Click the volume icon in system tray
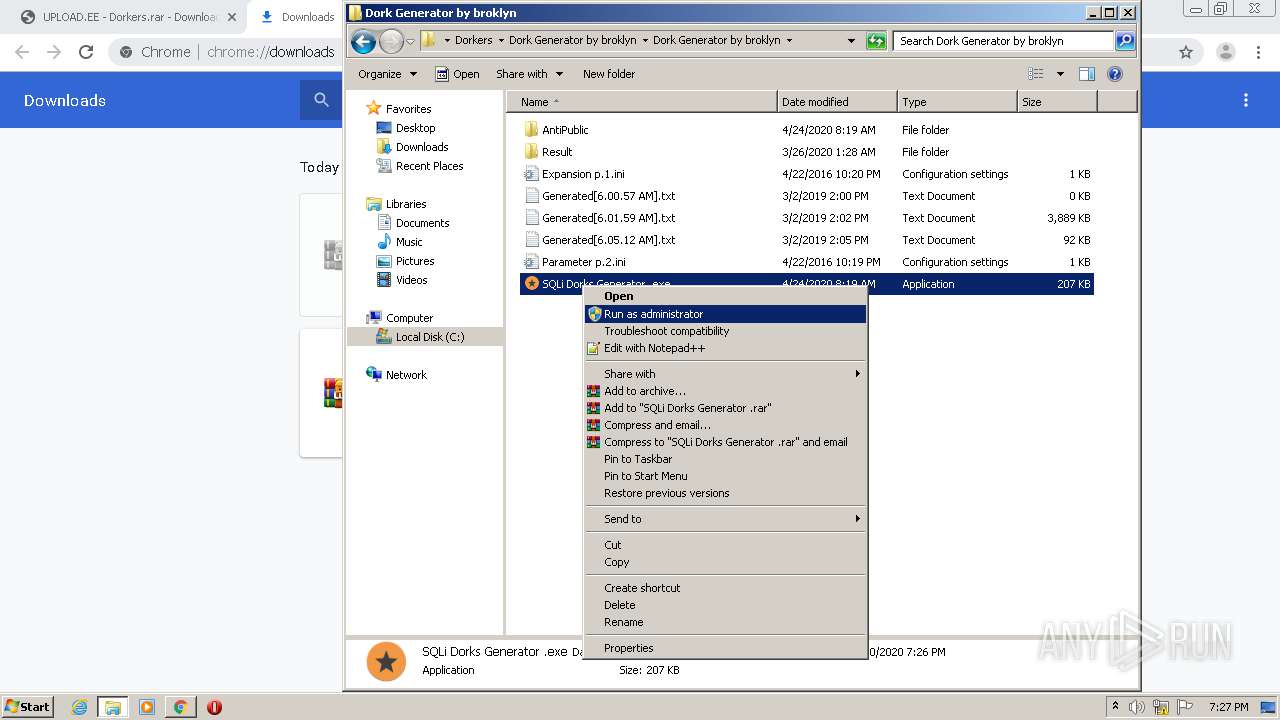This screenshot has width=1280, height=720. 1138,707
